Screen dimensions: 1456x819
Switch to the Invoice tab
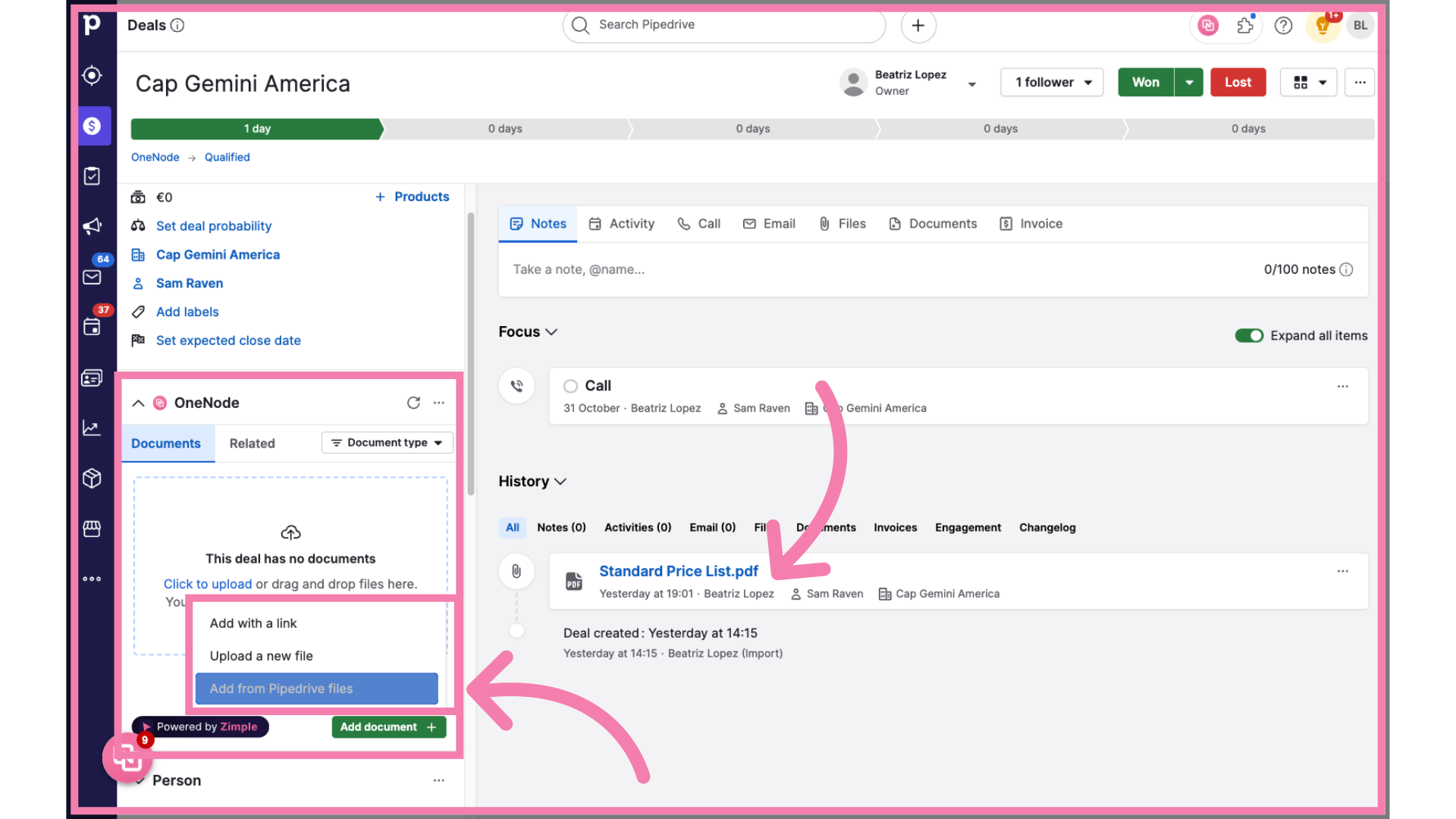1031,224
